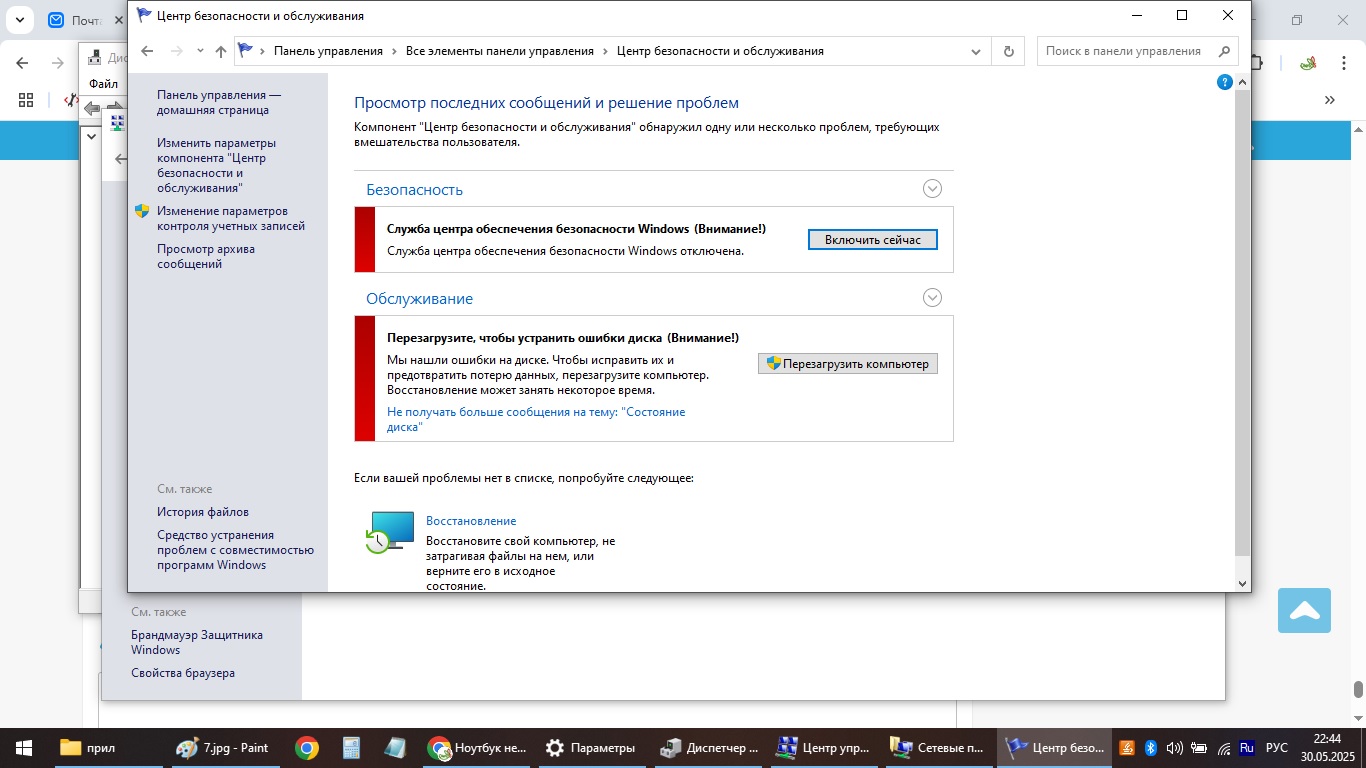
Task: Open 'Изменить параметры компонента' link
Action: (216, 165)
